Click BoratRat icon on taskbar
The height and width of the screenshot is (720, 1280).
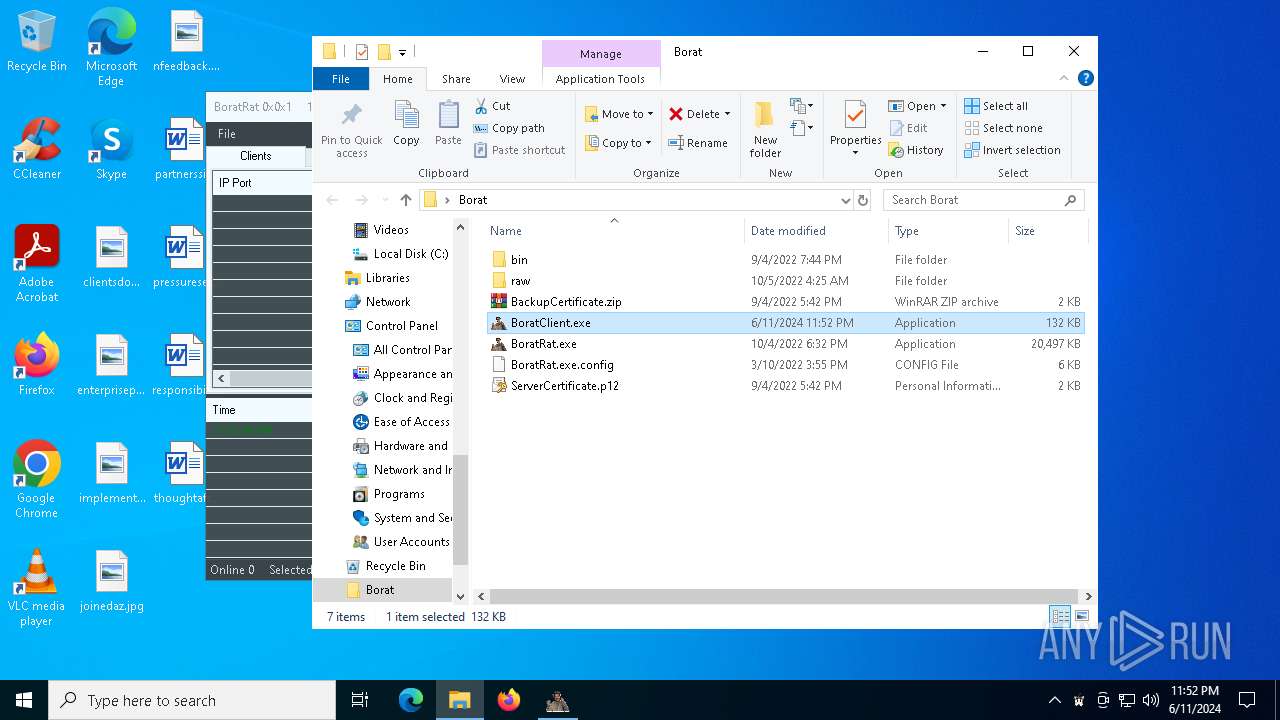[558, 700]
